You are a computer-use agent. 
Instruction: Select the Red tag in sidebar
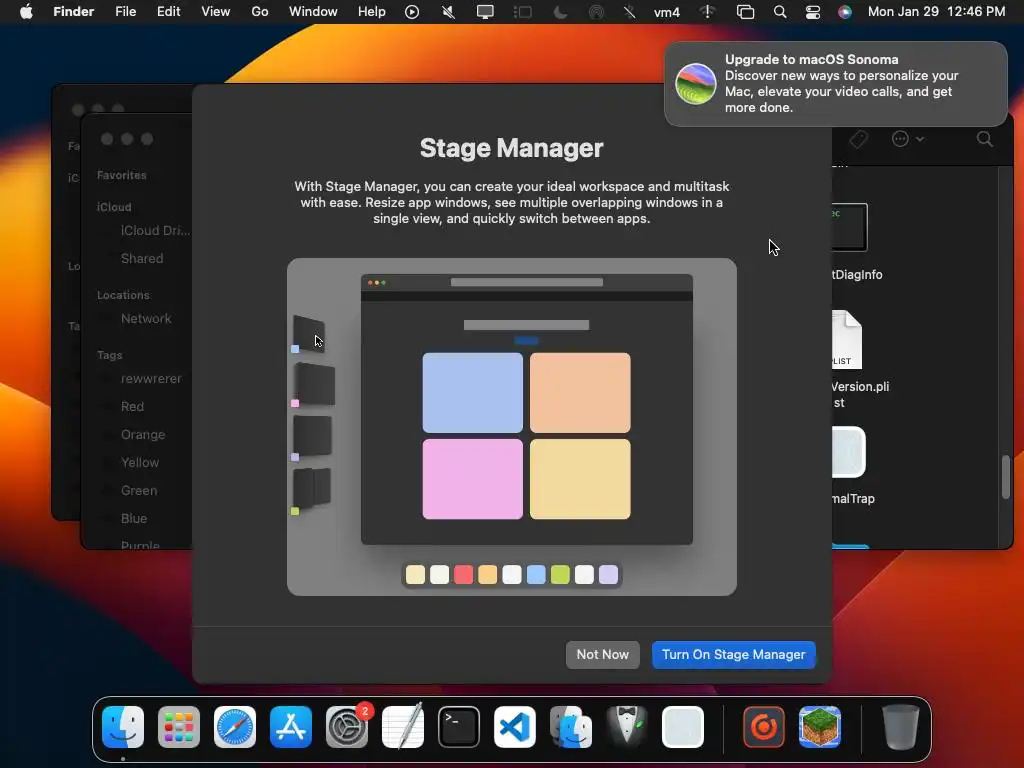tap(132, 407)
